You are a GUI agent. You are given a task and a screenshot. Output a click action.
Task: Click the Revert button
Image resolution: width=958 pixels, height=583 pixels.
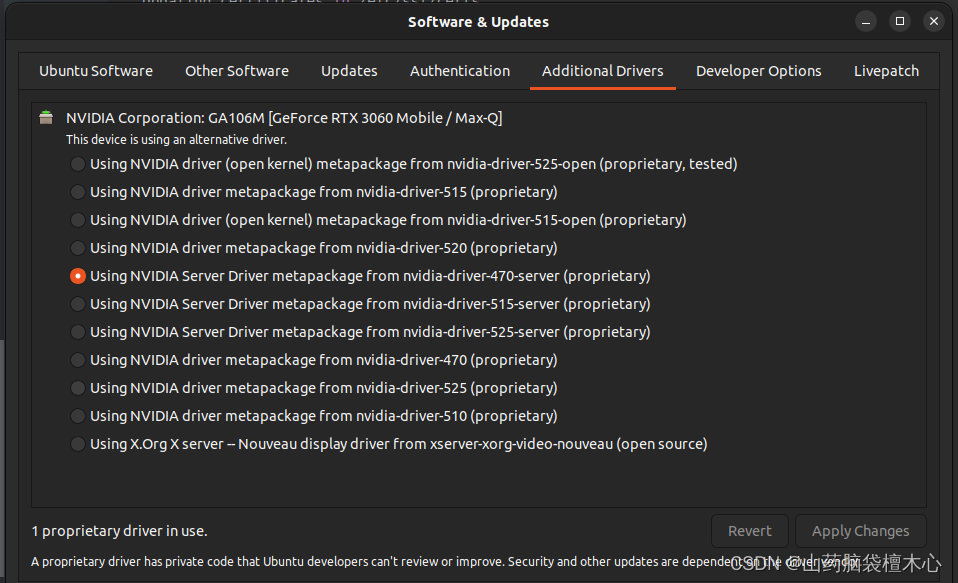(750, 531)
